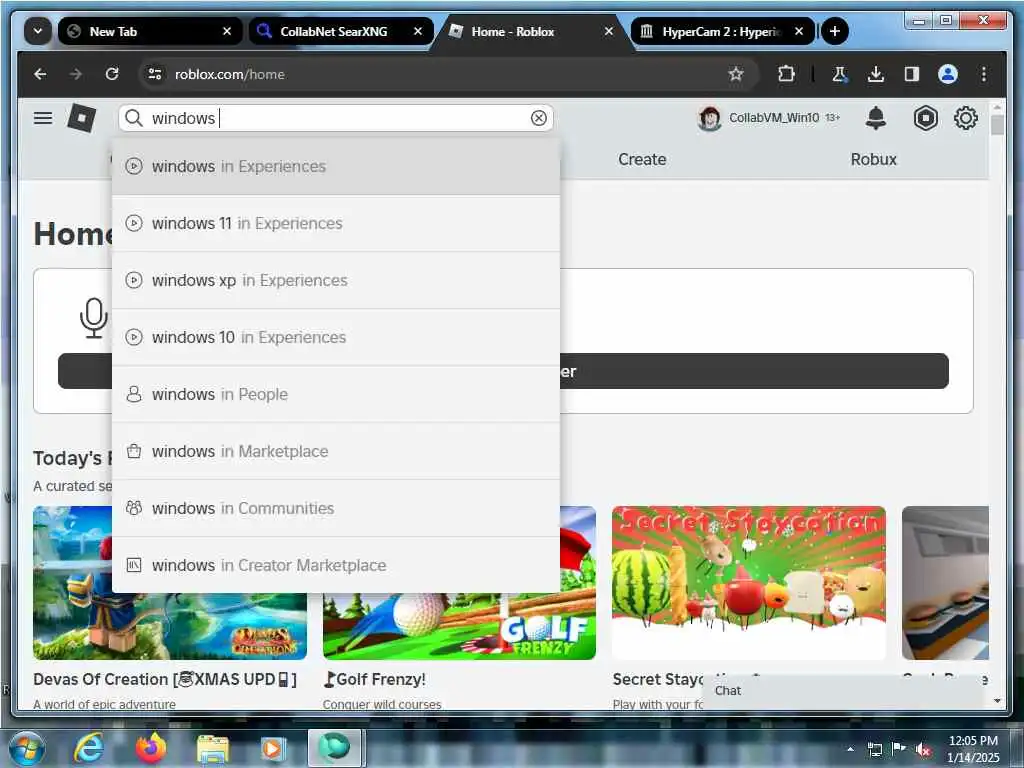
Task: View site information icon in address bar
Action: coord(155,74)
